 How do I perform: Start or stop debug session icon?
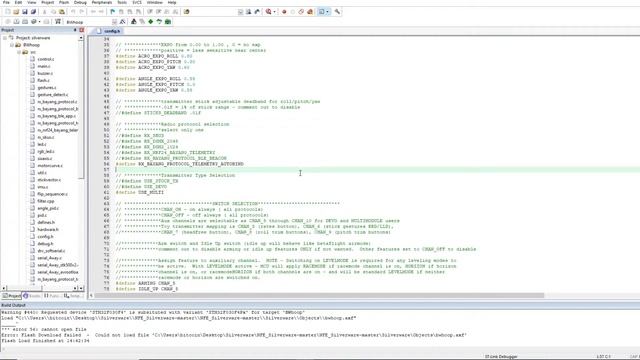point(268,12)
